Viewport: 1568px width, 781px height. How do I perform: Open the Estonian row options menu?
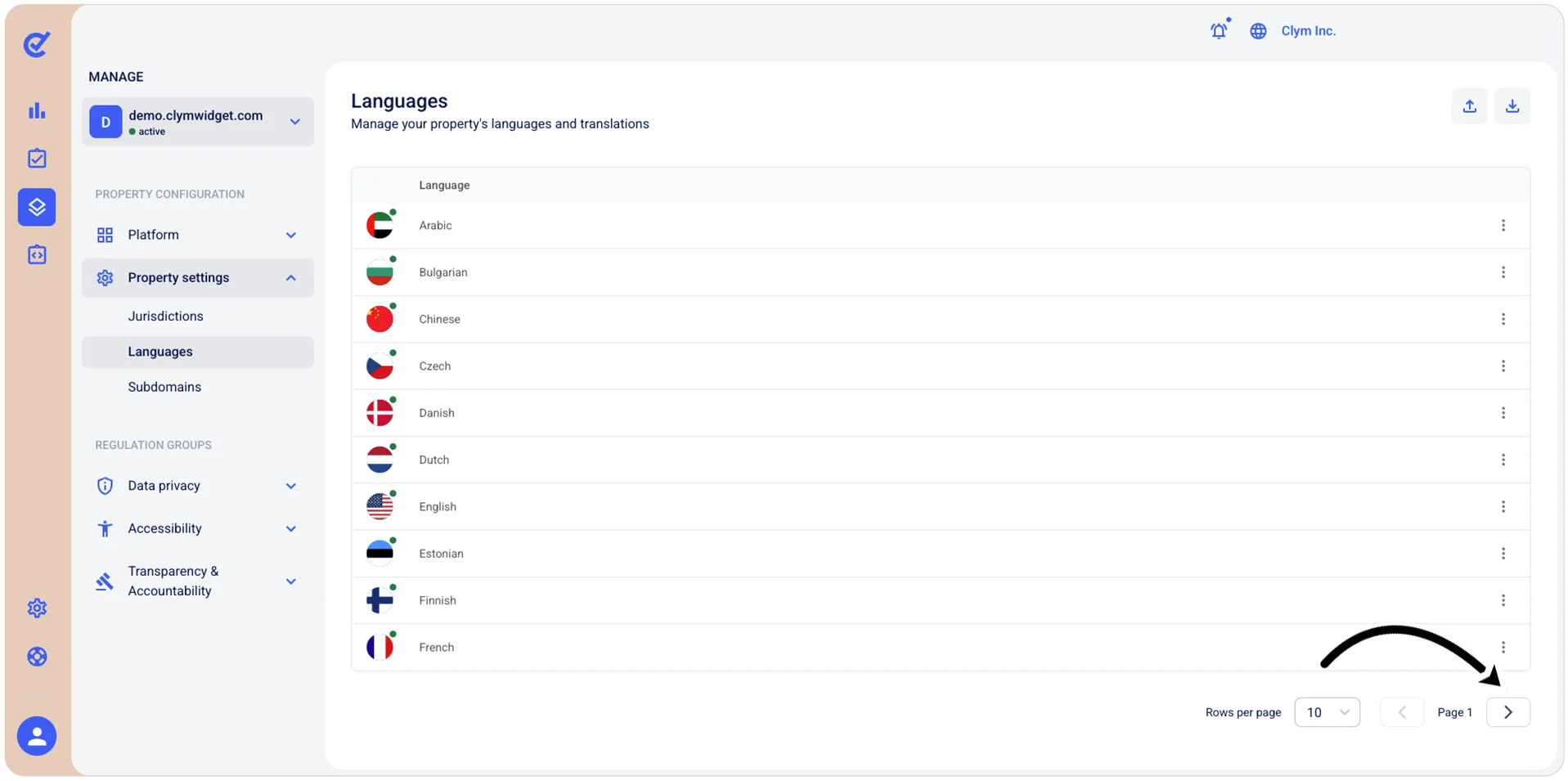tap(1503, 554)
